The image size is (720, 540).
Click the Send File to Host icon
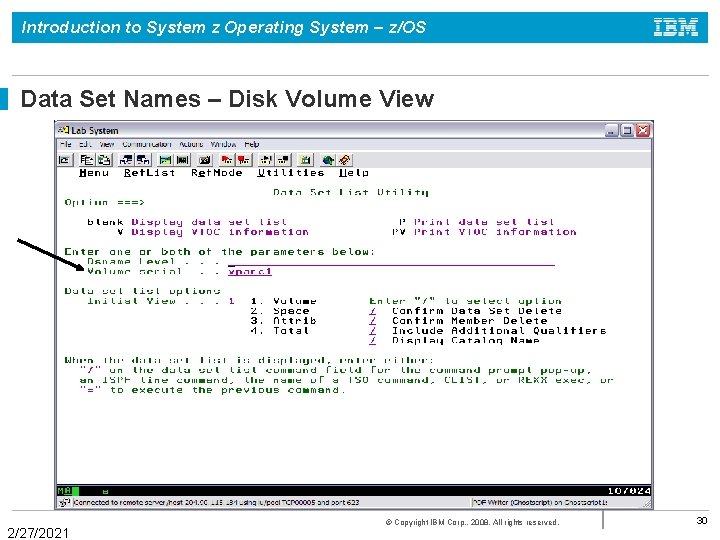coord(126,160)
